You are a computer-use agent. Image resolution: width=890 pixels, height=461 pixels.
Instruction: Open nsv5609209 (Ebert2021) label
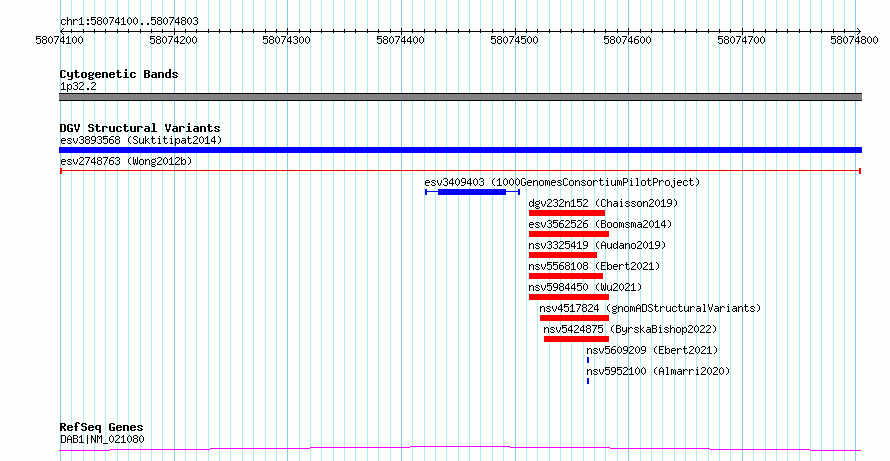pos(652,350)
